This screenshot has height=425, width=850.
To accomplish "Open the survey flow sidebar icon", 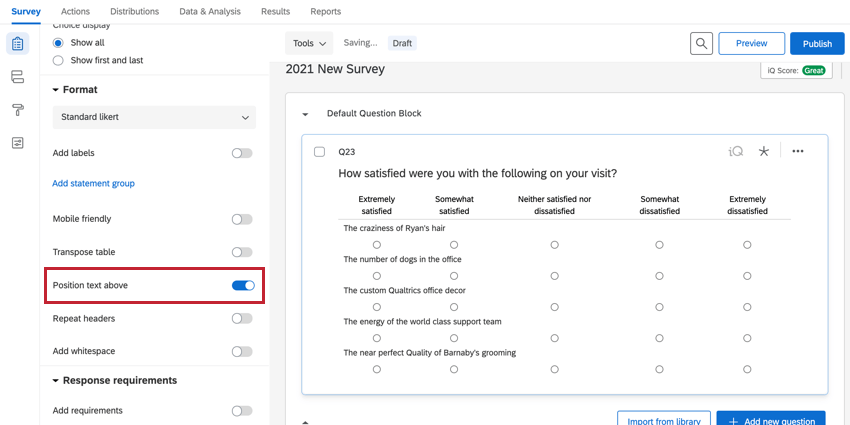I will click(x=17, y=77).
